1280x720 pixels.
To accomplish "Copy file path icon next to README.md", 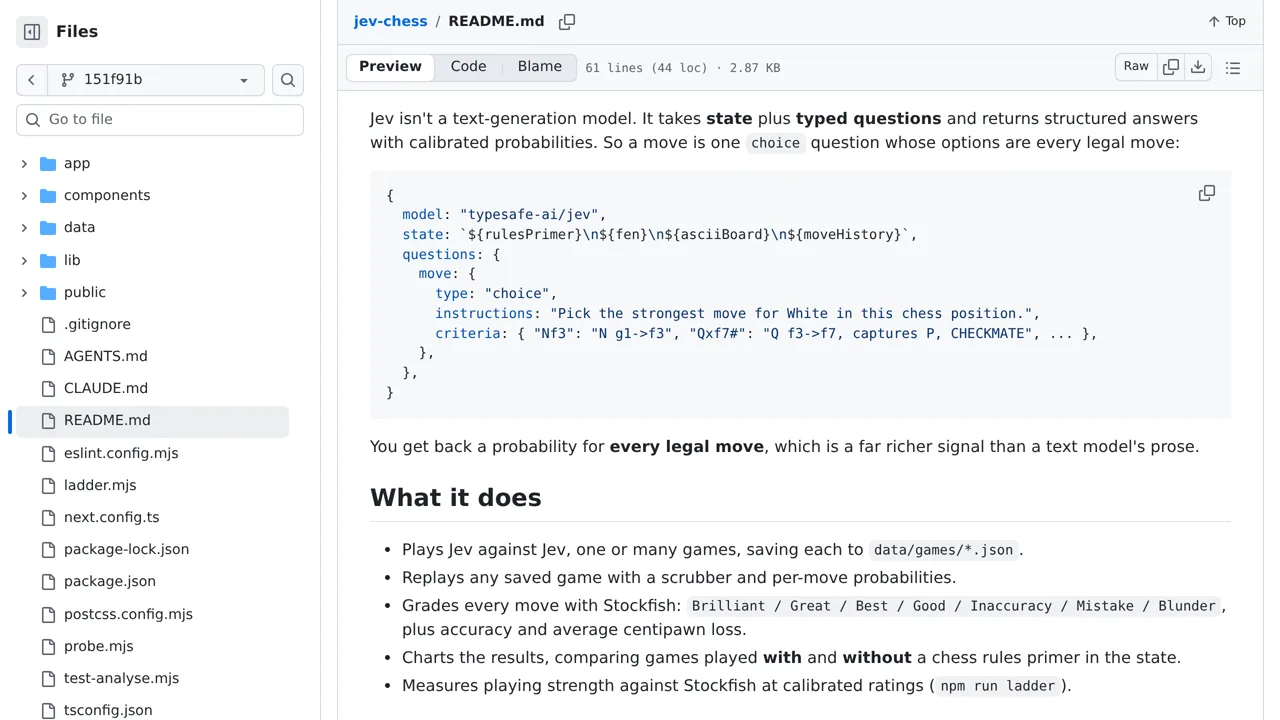I will tap(567, 21).
